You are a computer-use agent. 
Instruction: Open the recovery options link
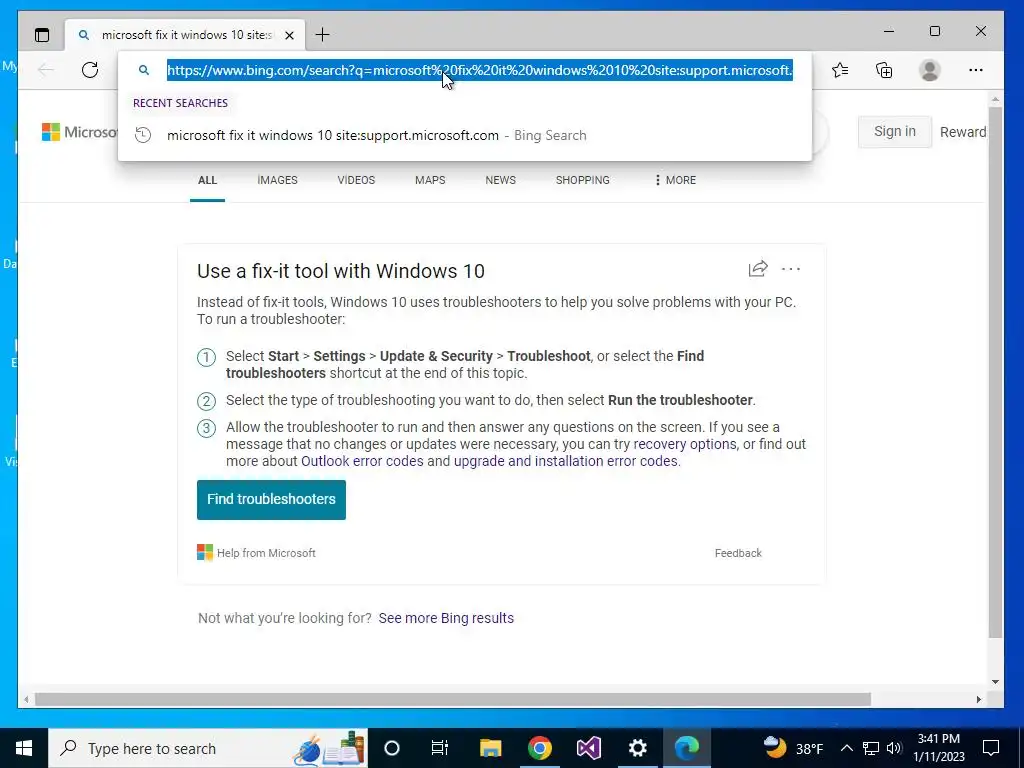685,444
